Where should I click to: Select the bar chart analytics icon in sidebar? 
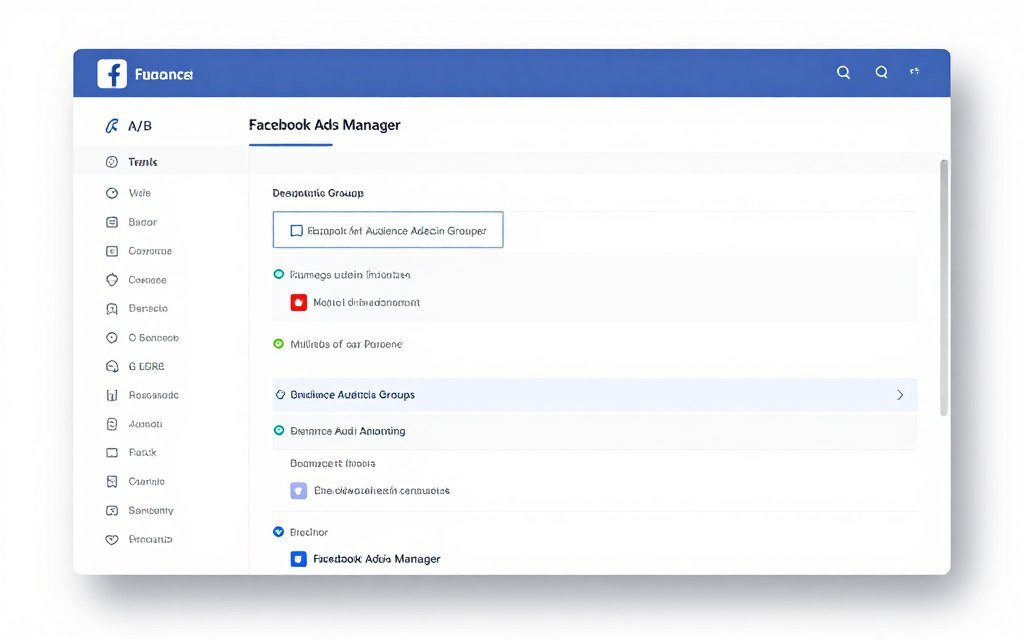[110, 394]
